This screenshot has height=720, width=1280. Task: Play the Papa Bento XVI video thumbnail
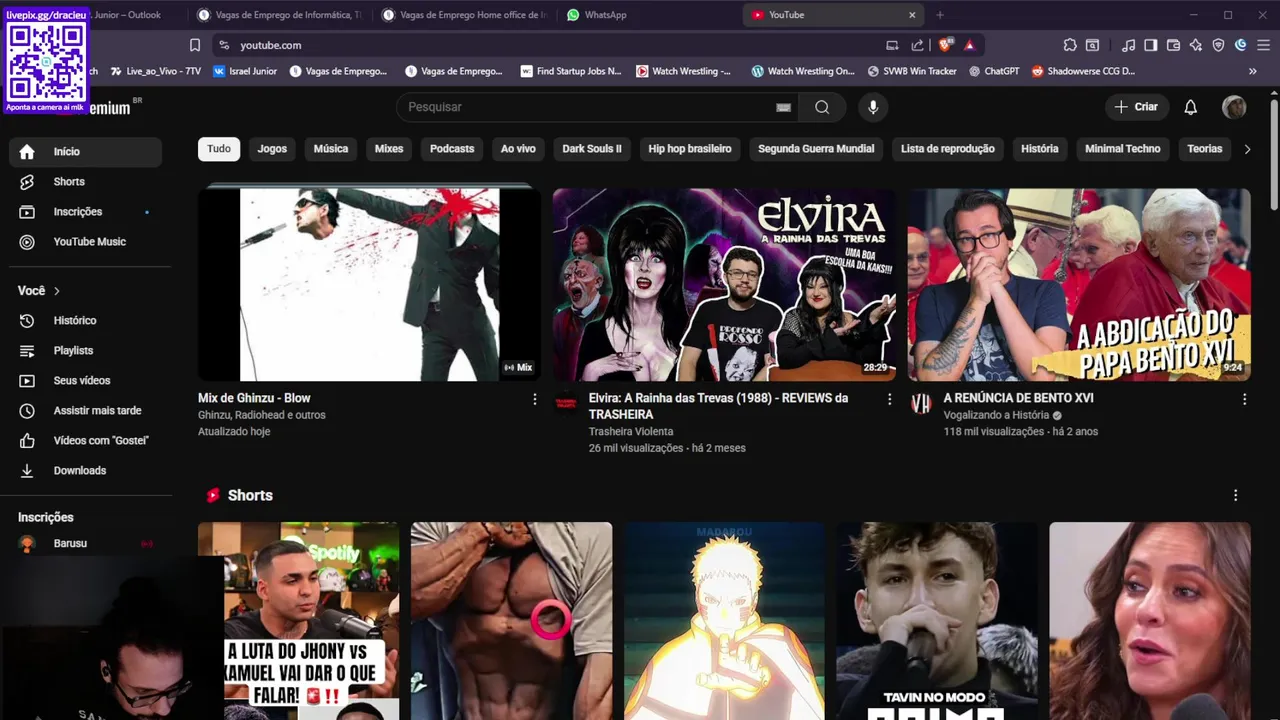pyautogui.click(x=1079, y=285)
